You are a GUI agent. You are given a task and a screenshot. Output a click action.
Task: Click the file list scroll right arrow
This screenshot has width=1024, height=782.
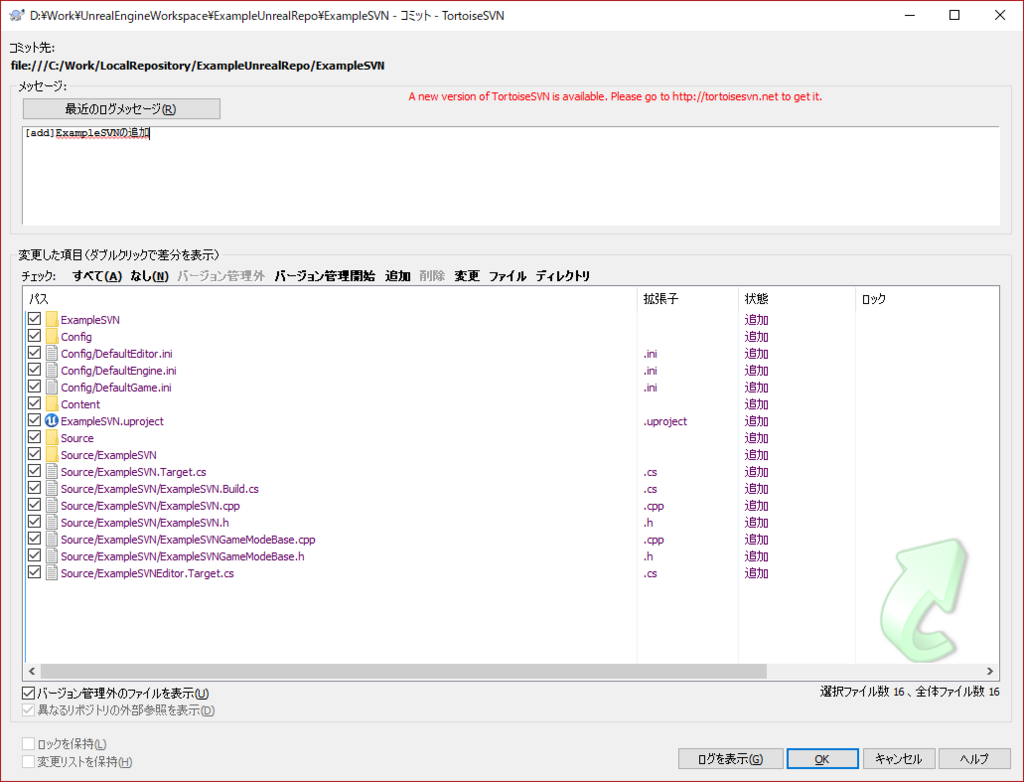pyautogui.click(x=990, y=671)
